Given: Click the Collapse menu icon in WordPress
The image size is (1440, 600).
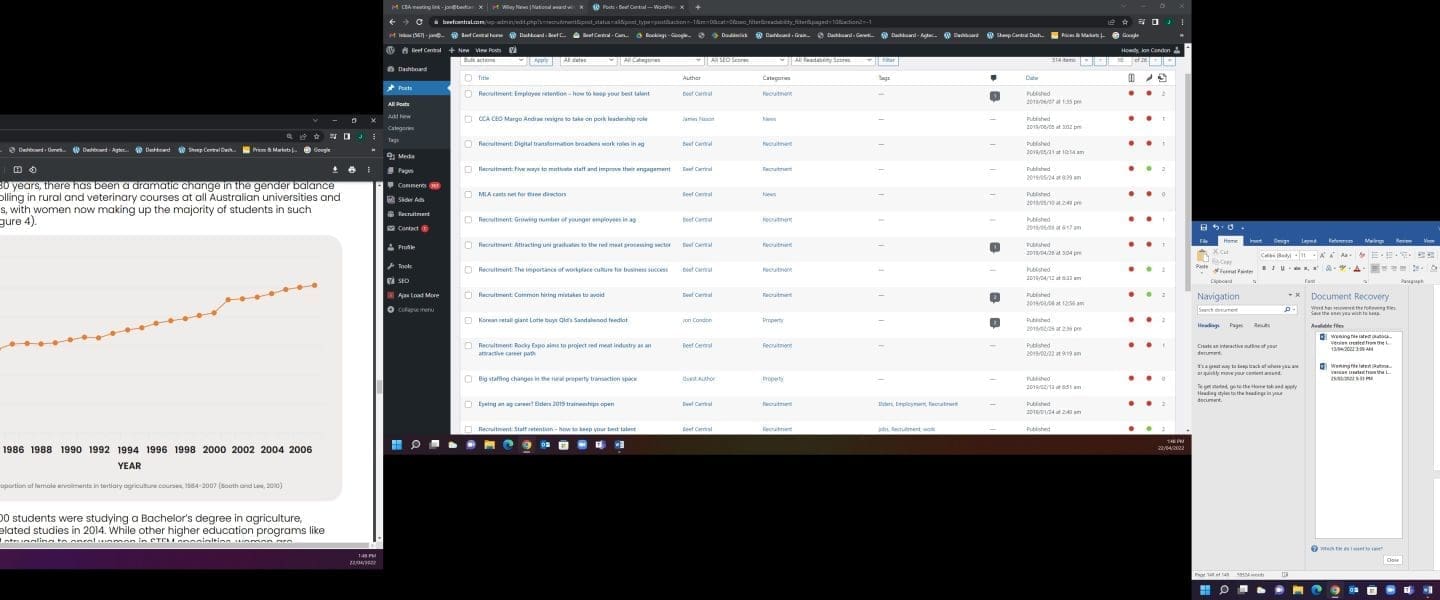Looking at the screenshot, I should pos(390,309).
